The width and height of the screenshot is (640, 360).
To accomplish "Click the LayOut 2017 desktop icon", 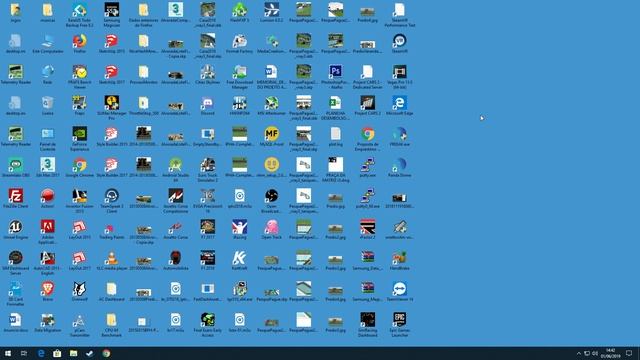I will coord(80,258).
